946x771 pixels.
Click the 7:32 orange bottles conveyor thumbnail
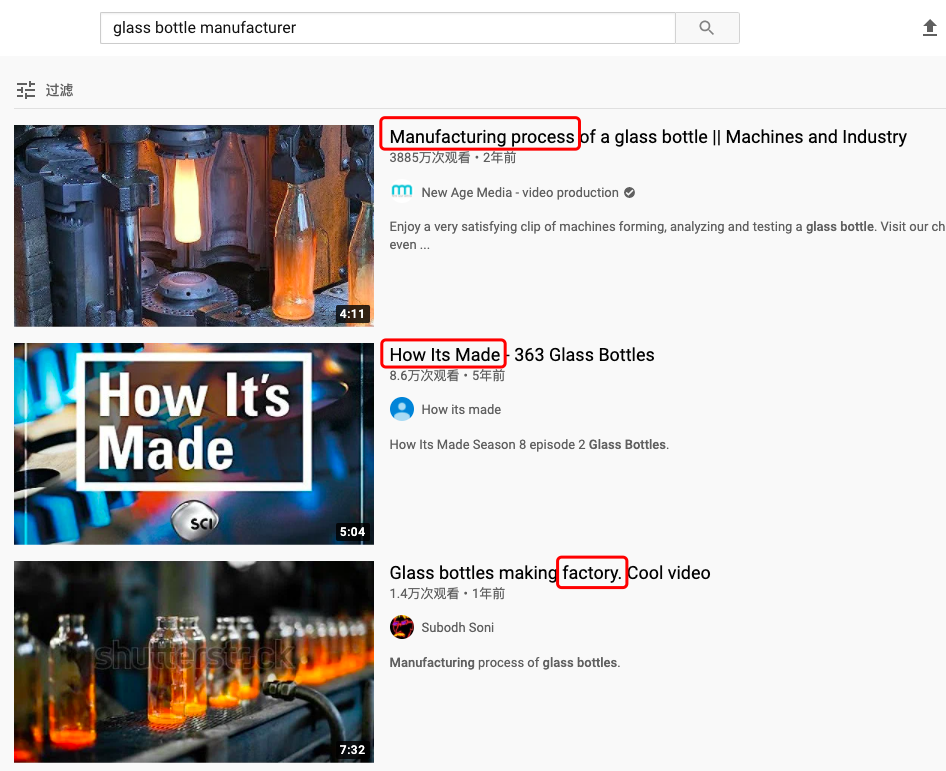194,661
